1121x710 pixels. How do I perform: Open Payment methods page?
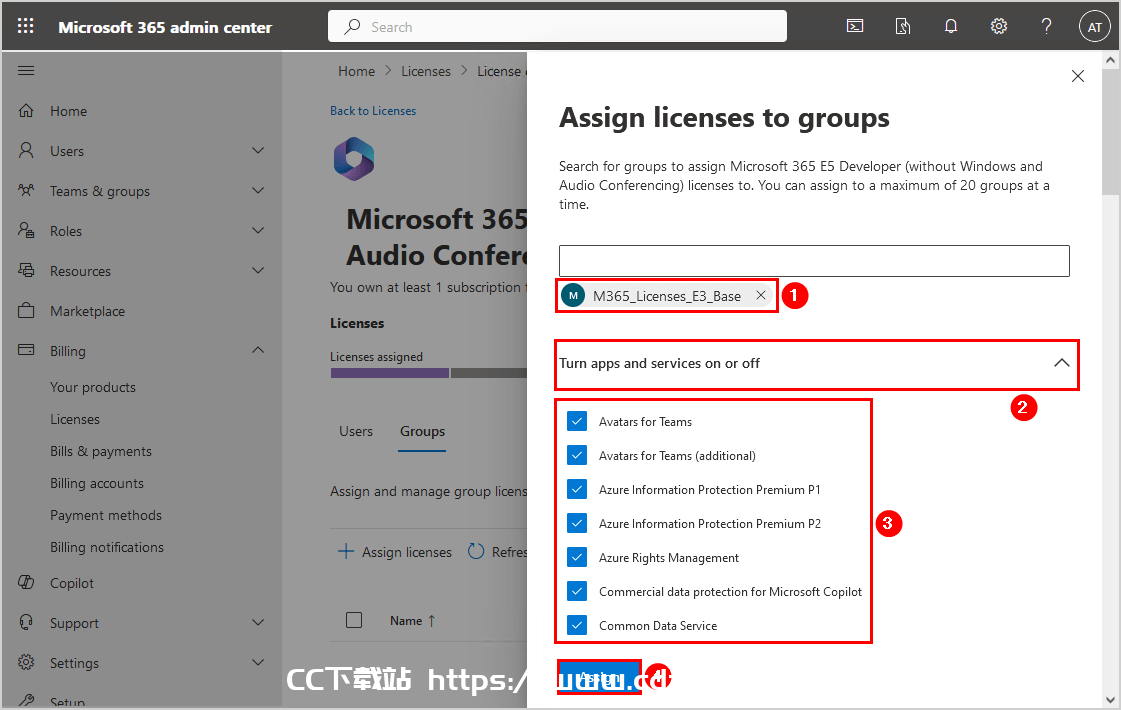106,515
